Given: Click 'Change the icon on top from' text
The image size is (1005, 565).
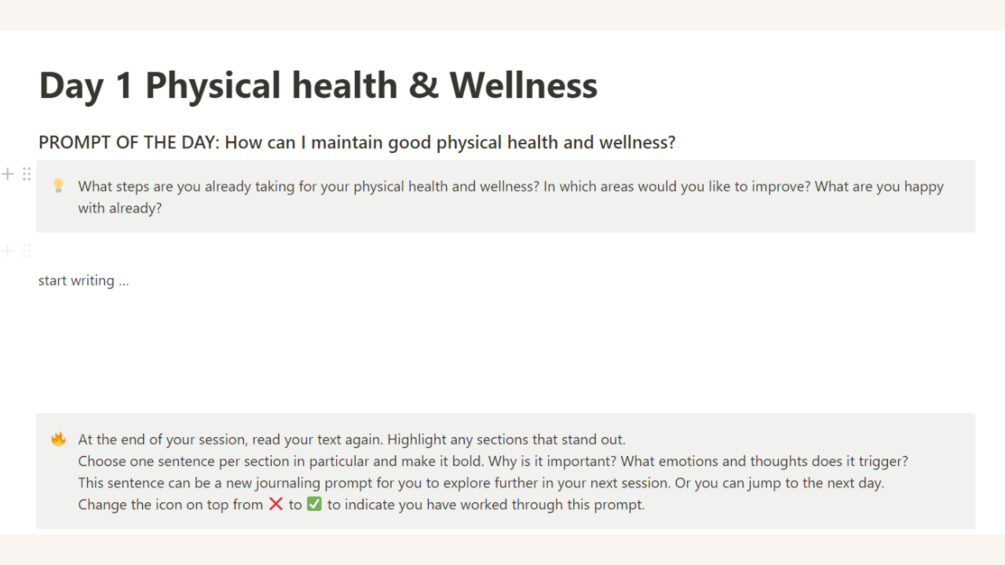Looking at the screenshot, I should point(170,505).
